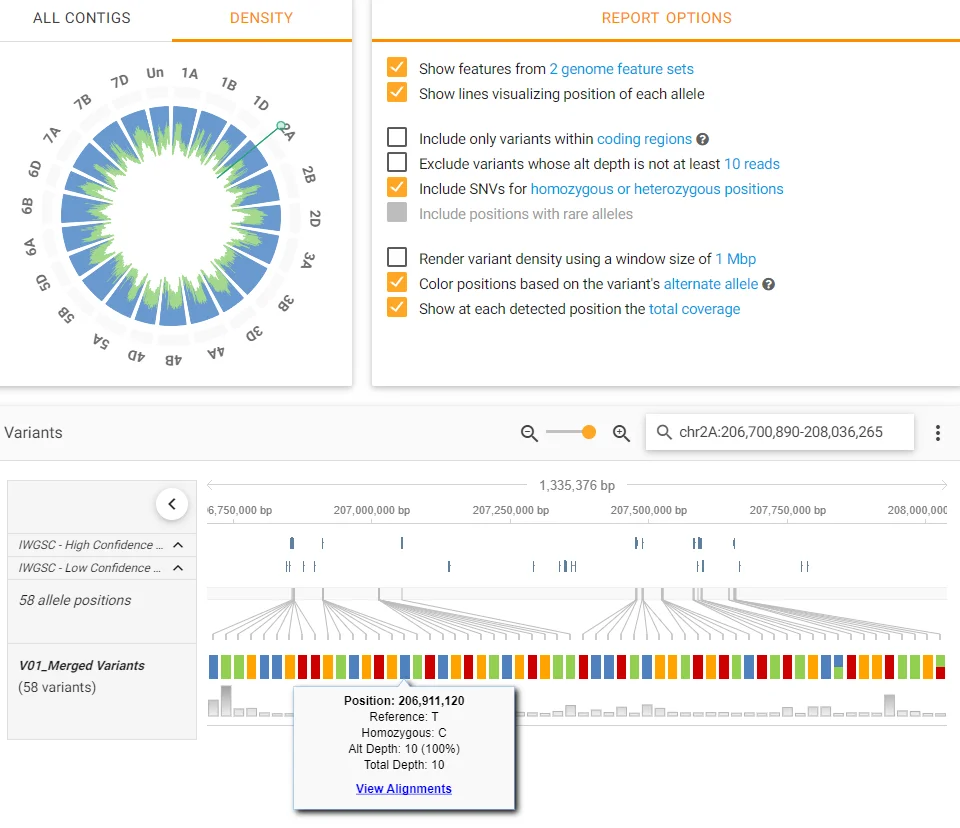Select the Density tab

[x=261, y=18]
